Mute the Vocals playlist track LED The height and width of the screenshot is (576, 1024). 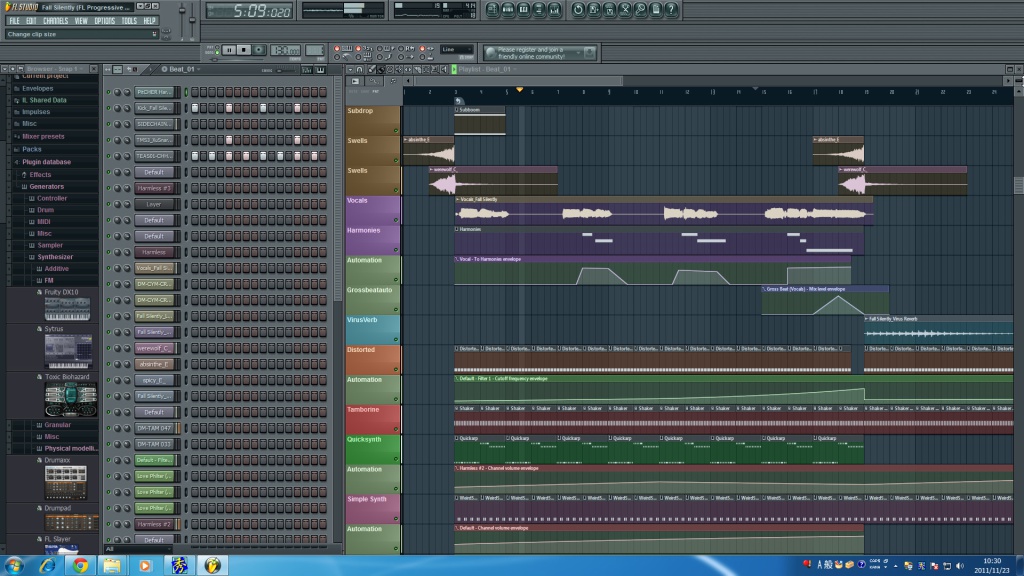[396, 220]
